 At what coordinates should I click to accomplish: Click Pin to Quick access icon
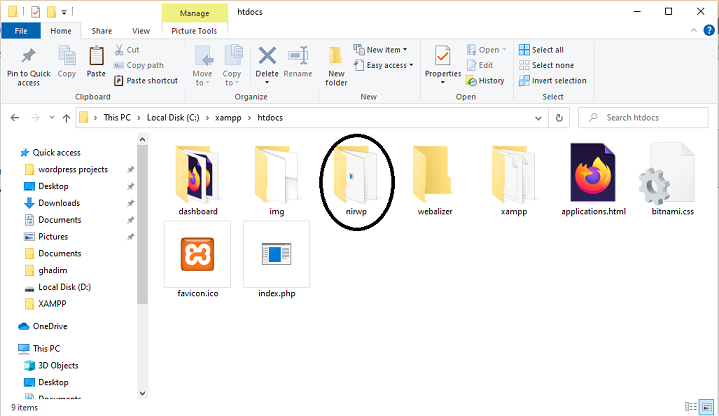pyautogui.click(x=28, y=56)
